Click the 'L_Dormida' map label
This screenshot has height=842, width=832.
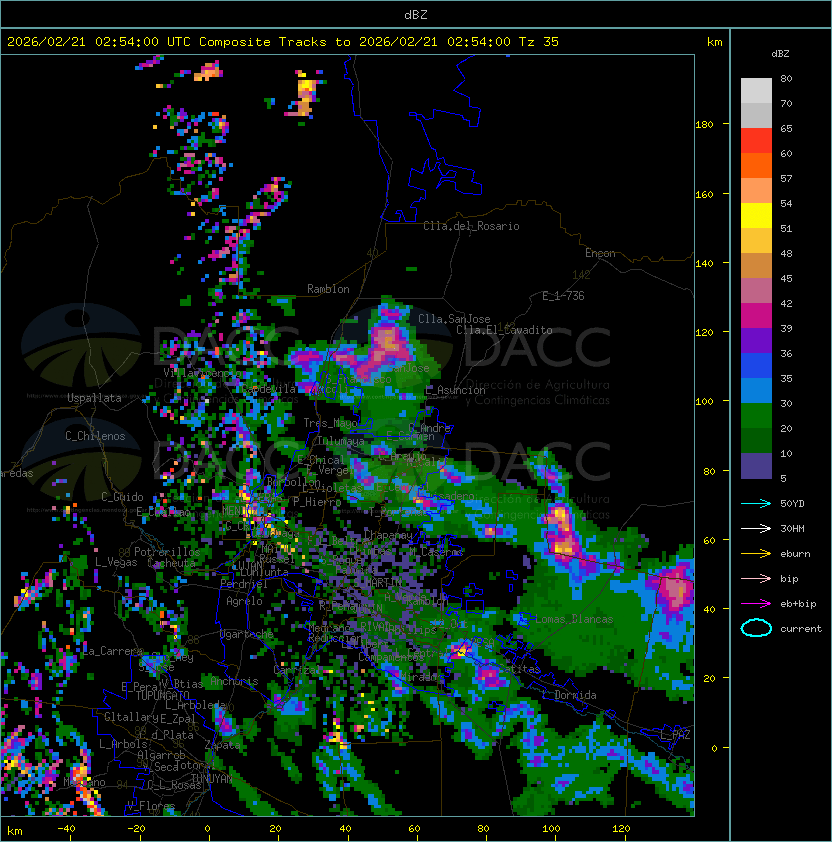pyautogui.click(x=569, y=695)
